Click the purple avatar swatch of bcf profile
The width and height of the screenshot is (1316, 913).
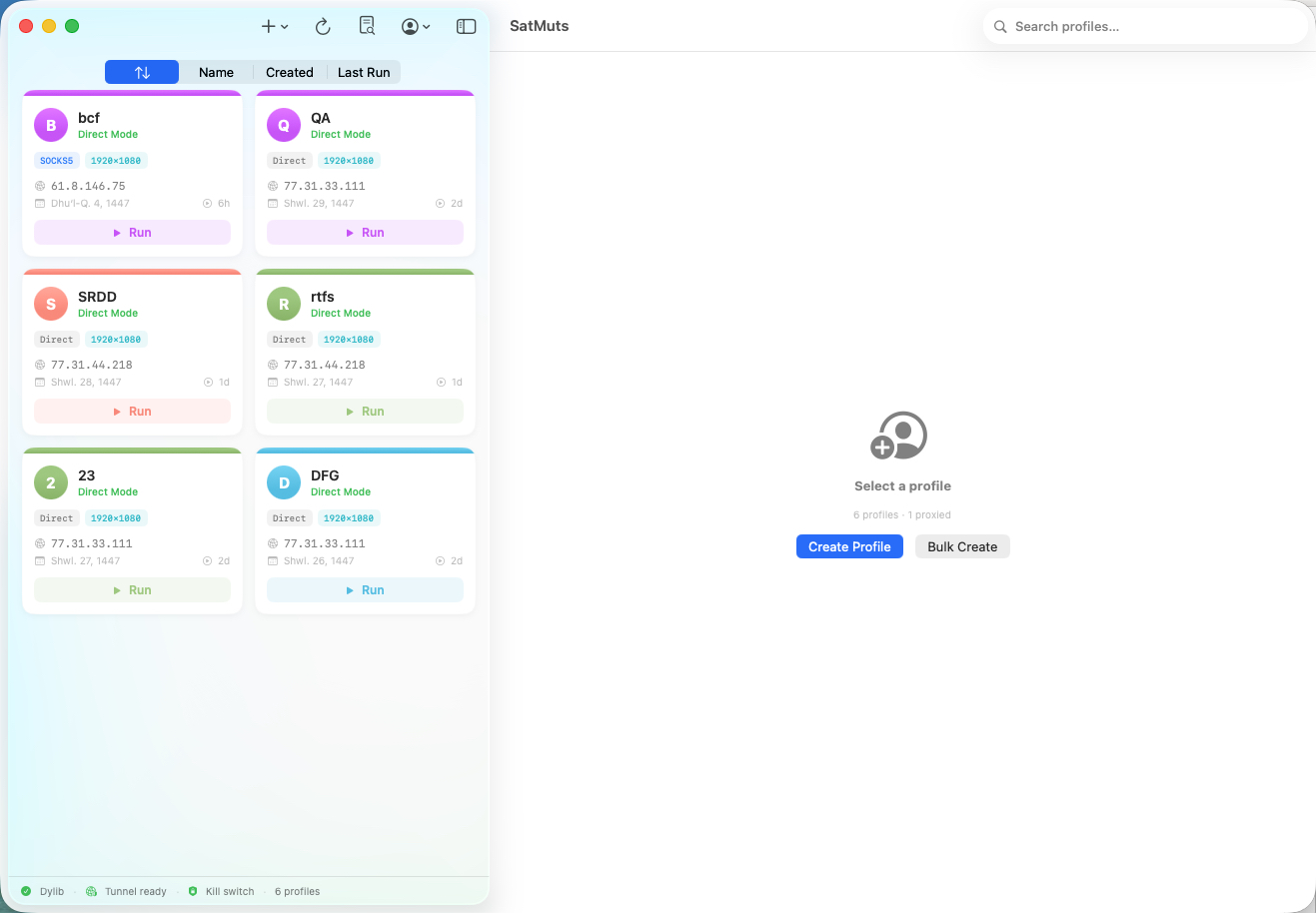point(51,125)
